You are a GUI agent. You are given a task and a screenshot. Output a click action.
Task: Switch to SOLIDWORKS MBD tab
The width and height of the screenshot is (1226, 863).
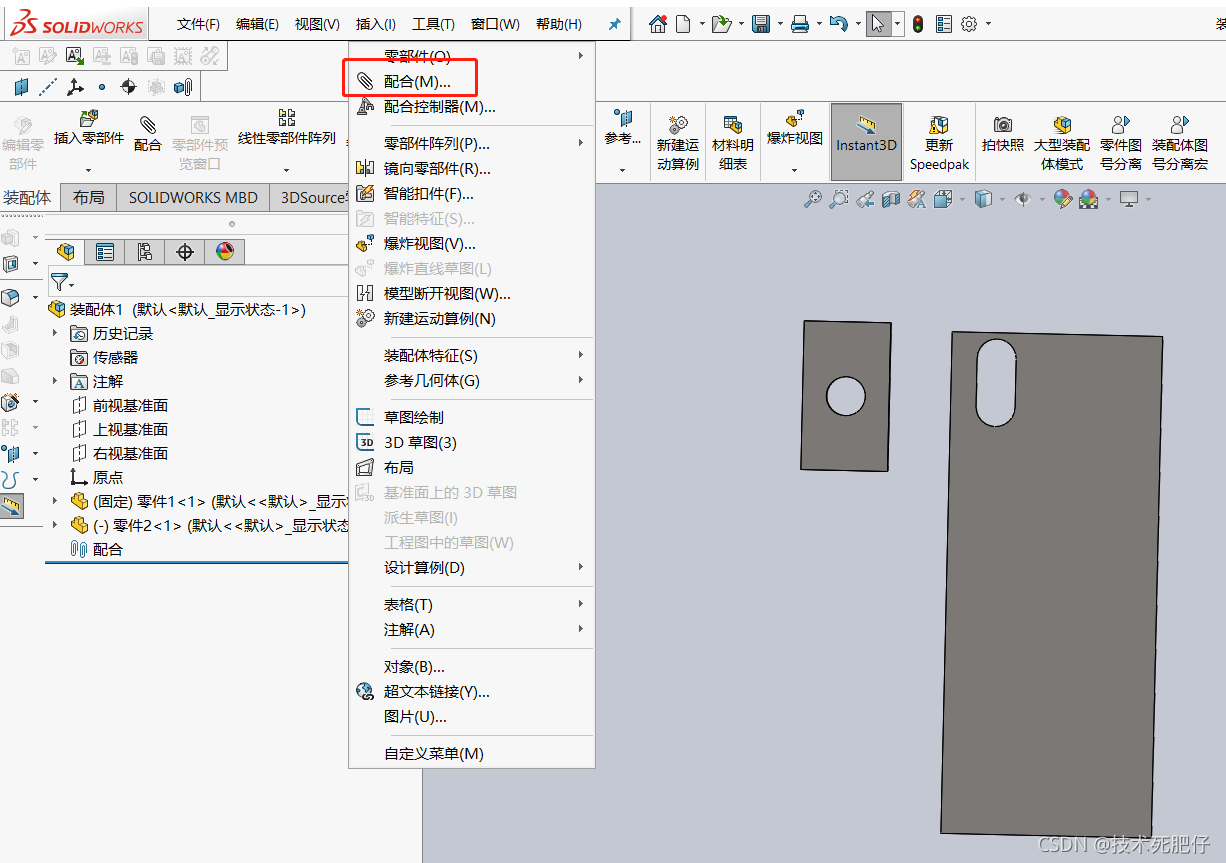click(x=193, y=198)
